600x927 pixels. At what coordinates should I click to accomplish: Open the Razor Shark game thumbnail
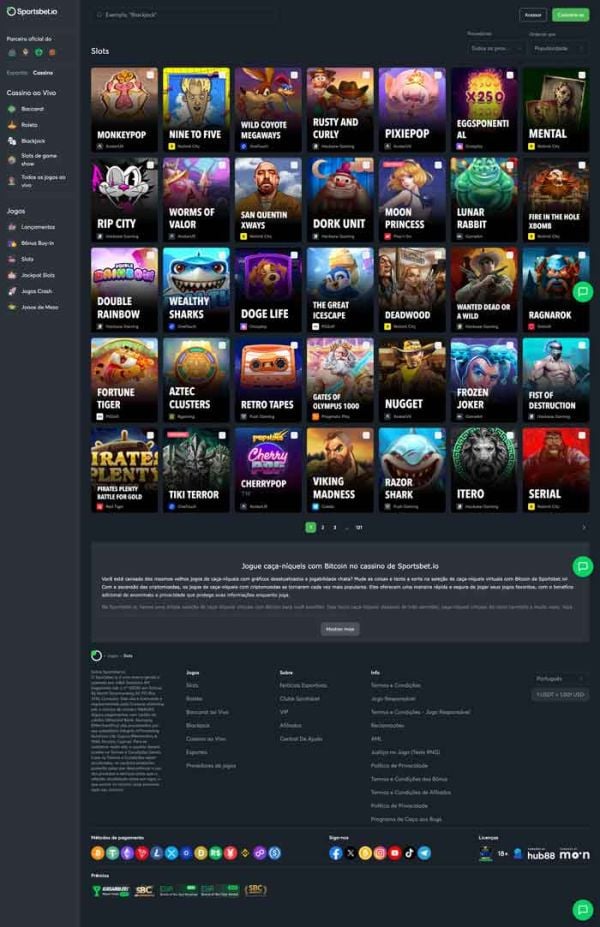pyautogui.click(x=412, y=470)
